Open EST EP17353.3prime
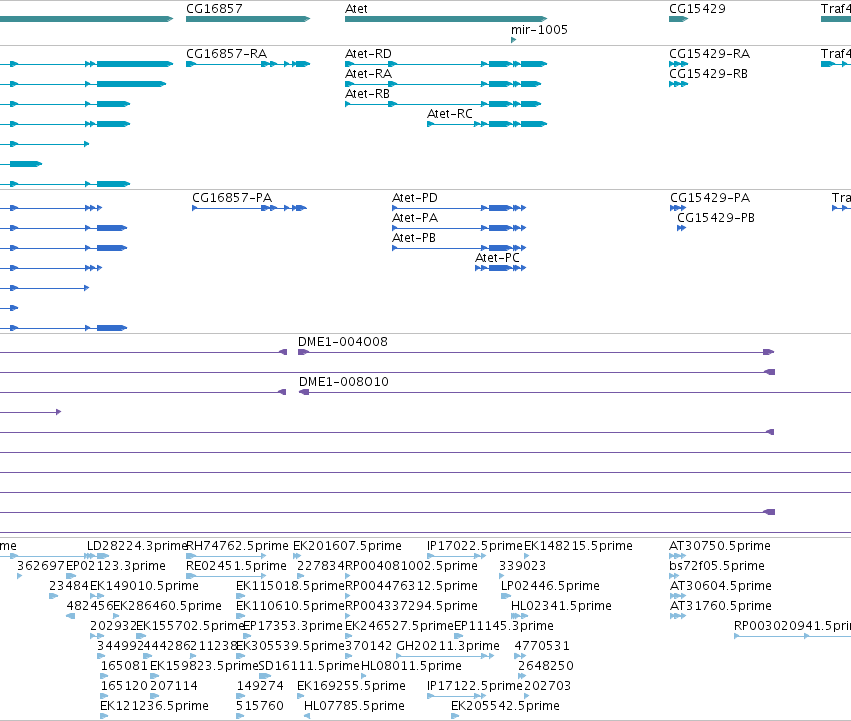 point(293,626)
